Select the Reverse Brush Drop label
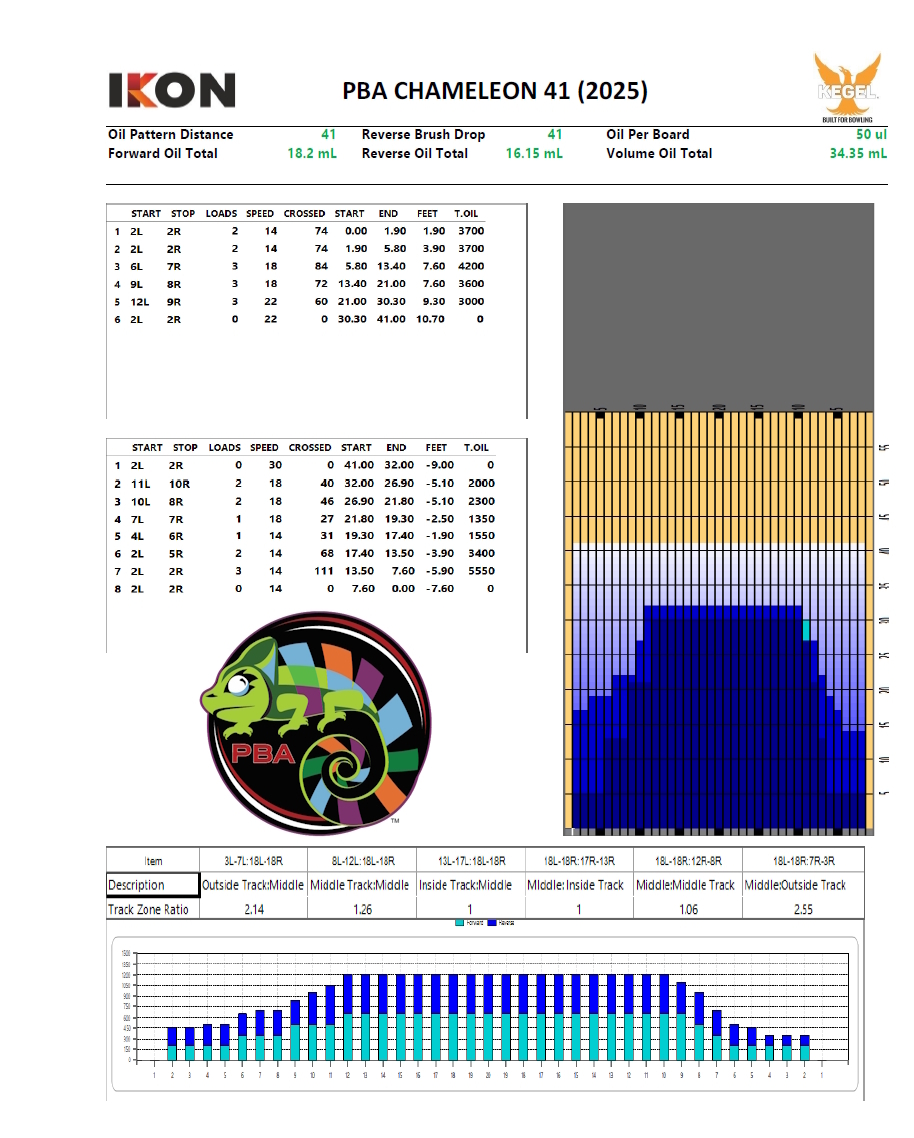This screenshot has height=1138, width=914. click(423, 134)
